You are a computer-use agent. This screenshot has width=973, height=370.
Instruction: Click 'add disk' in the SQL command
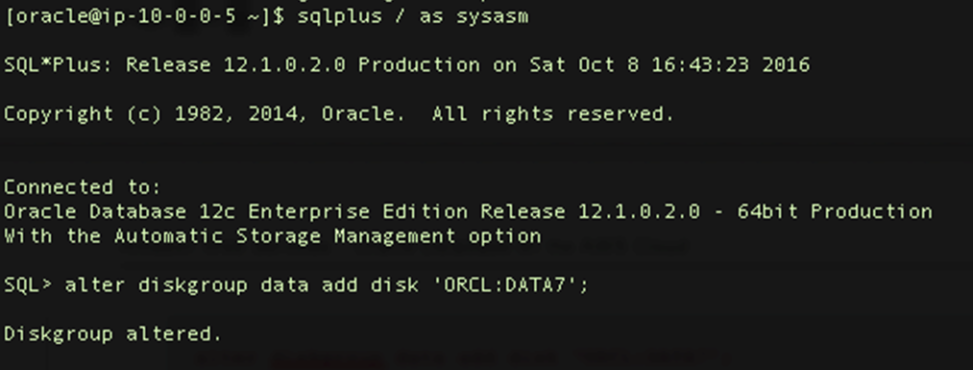pos(370,285)
